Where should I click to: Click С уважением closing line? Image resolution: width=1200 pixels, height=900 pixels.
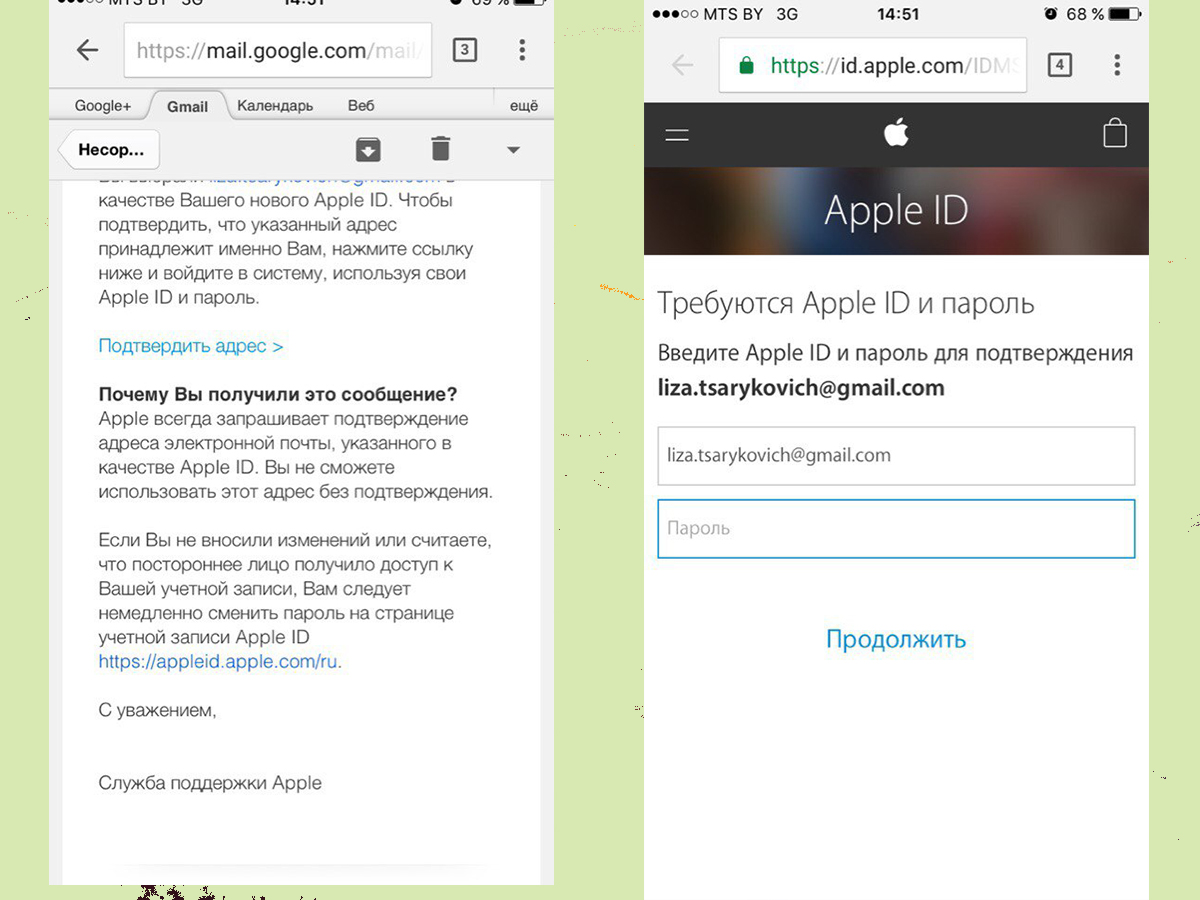pos(157,710)
